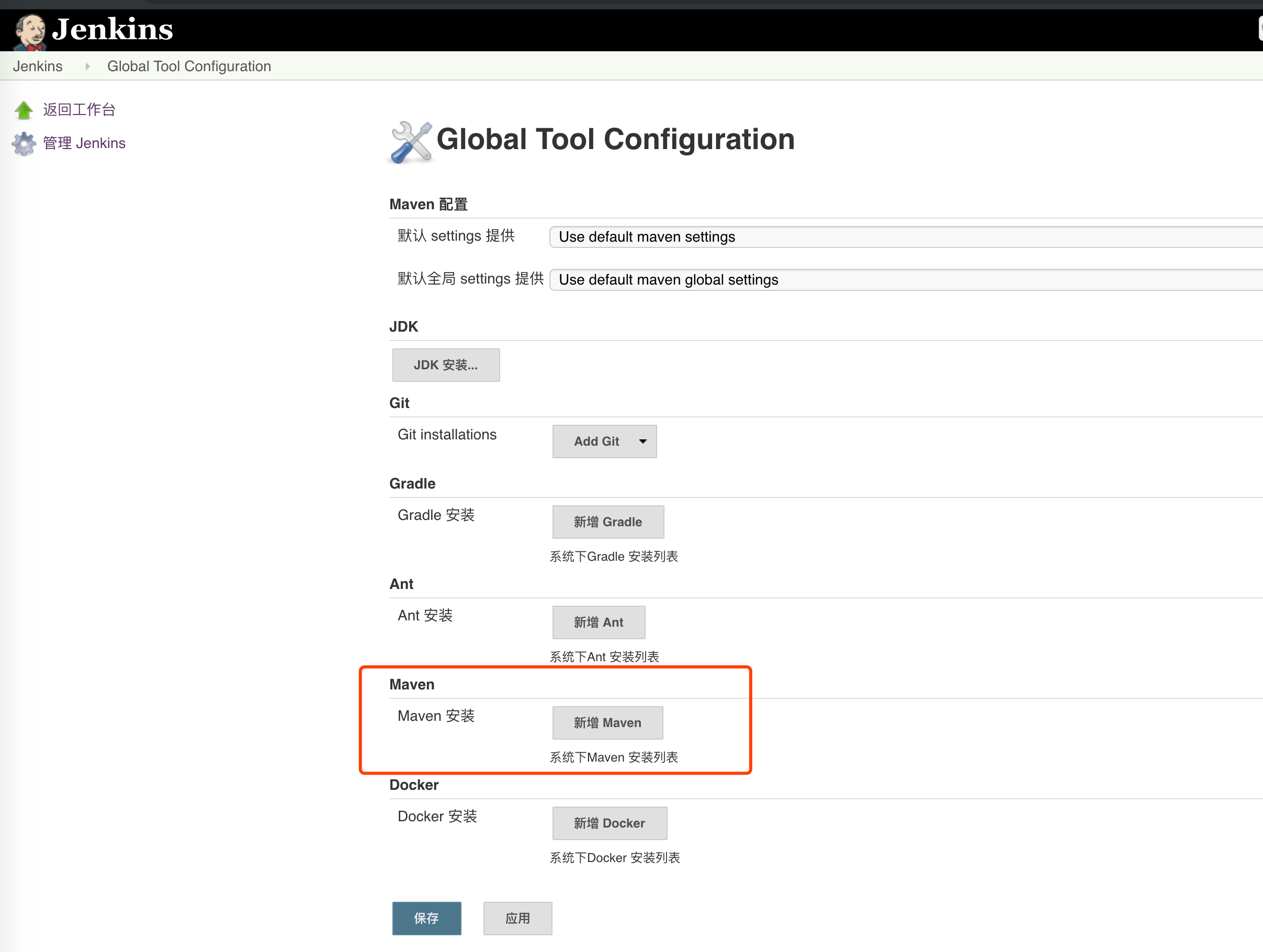This screenshot has width=1263, height=952.
Task: Click the Maven 安装 label
Action: coord(436,716)
